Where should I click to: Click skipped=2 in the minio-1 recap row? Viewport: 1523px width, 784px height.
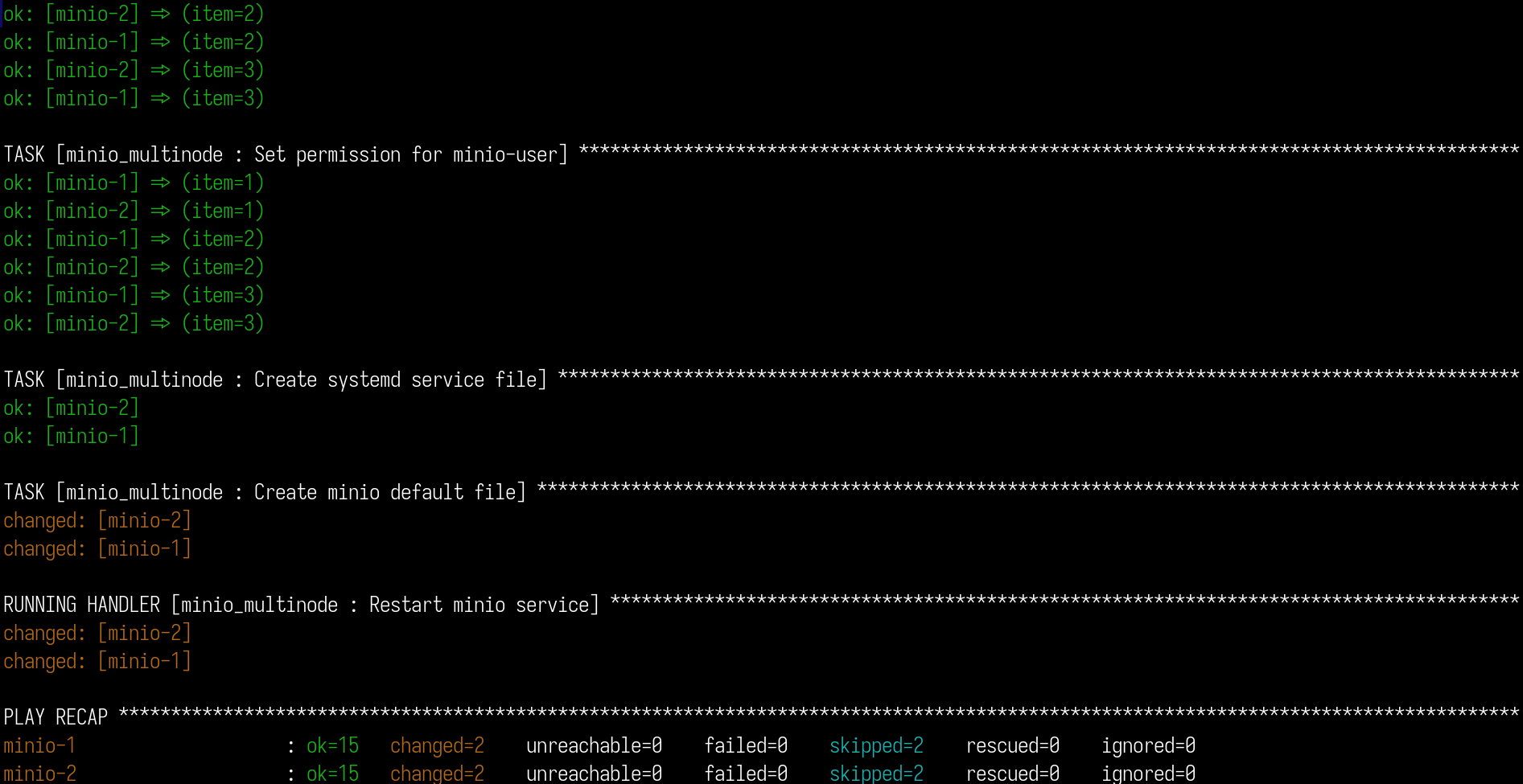coord(876,746)
